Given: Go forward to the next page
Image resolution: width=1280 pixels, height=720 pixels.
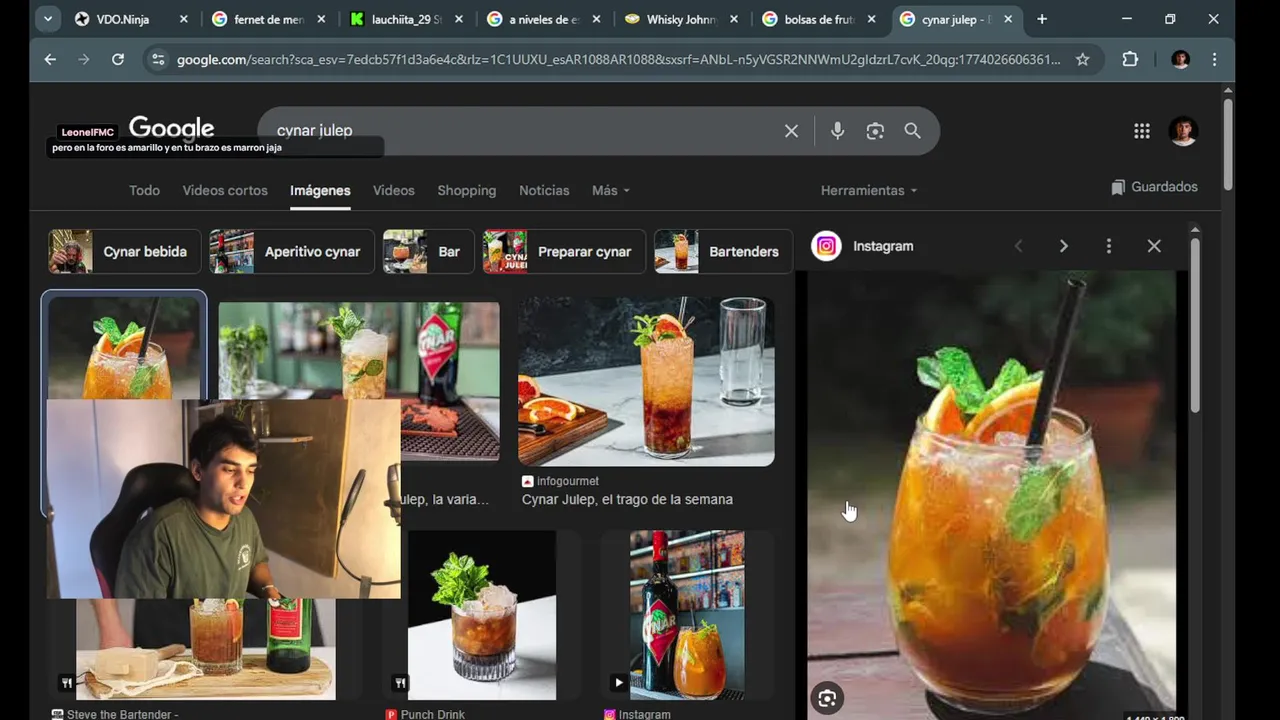Looking at the screenshot, I should pyautogui.click(x=84, y=60).
